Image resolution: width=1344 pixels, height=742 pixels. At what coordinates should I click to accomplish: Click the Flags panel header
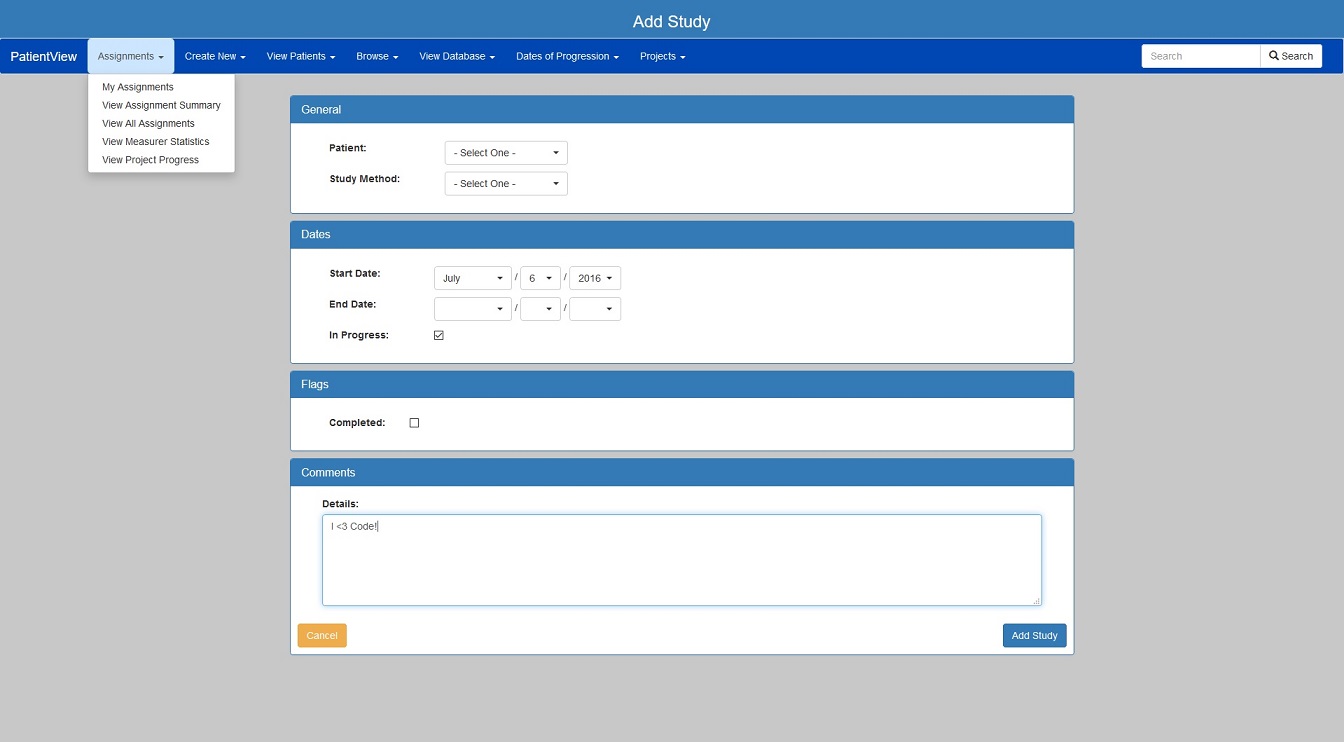coord(682,385)
